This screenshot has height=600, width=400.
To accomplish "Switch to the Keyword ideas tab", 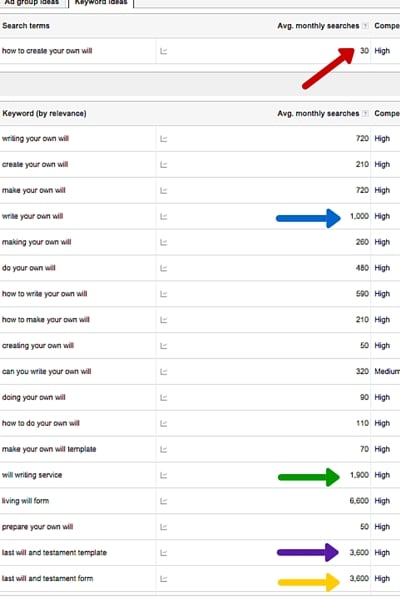I will (101, 3).
